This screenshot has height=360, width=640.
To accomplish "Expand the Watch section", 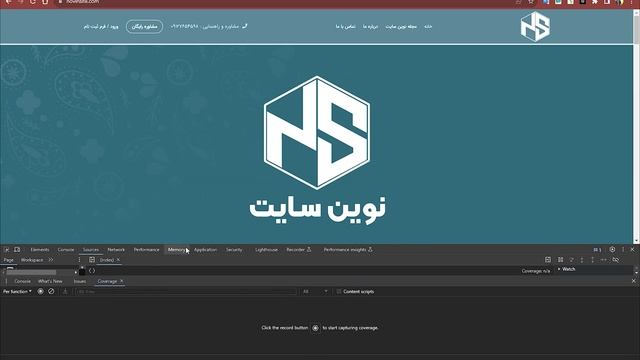I will tap(568, 269).
